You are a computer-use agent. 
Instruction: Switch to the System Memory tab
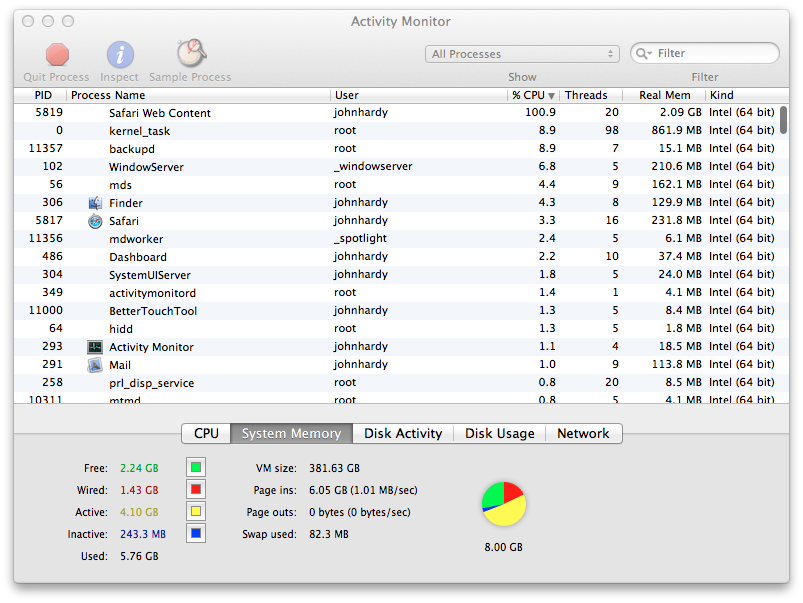(x=291, y=433)
